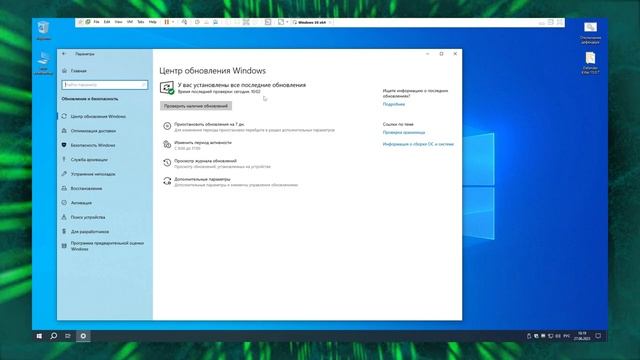
Task: Open Изменить период активности option
Action: (203, 142)
